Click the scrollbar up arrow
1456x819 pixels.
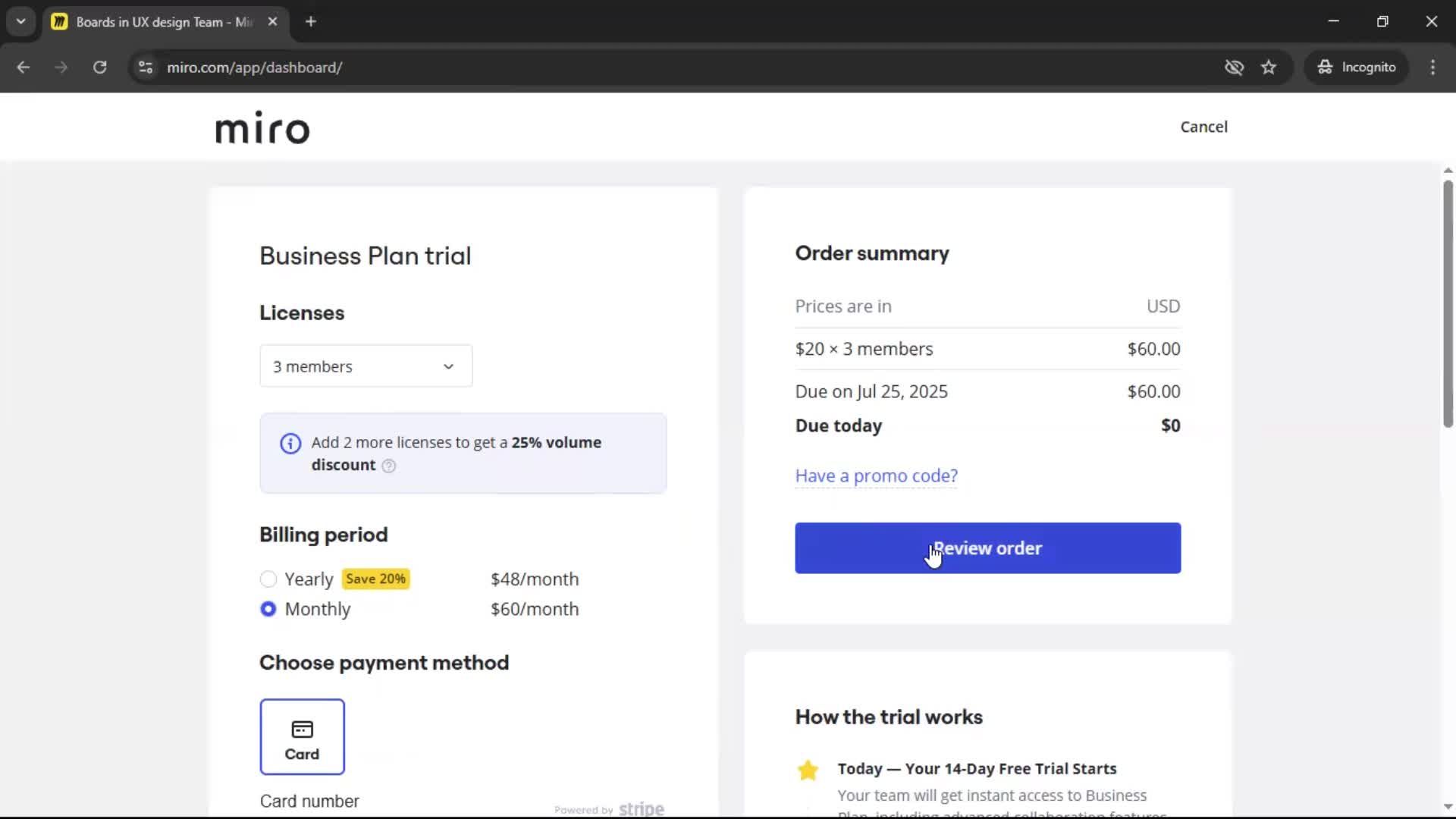(x=1448, y=171)
